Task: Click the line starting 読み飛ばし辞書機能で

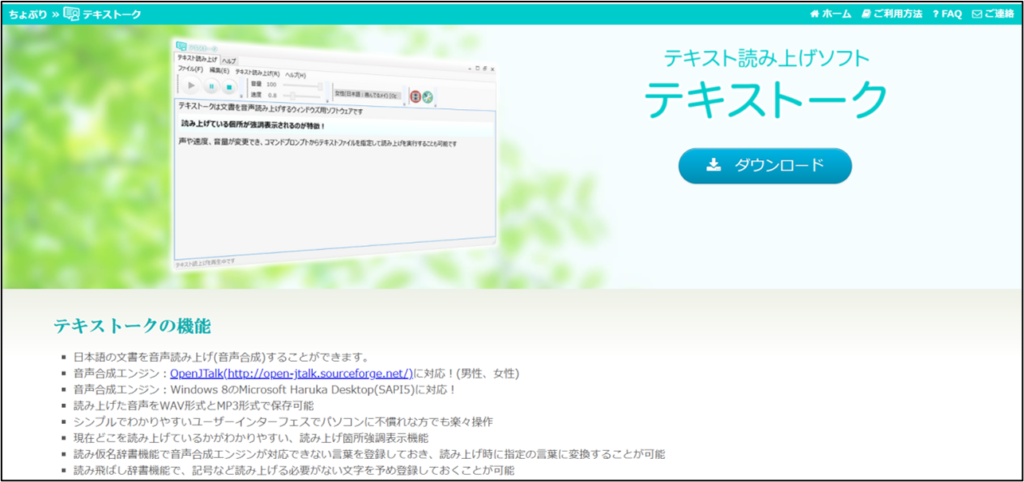Action: click(x=294, y=470)
